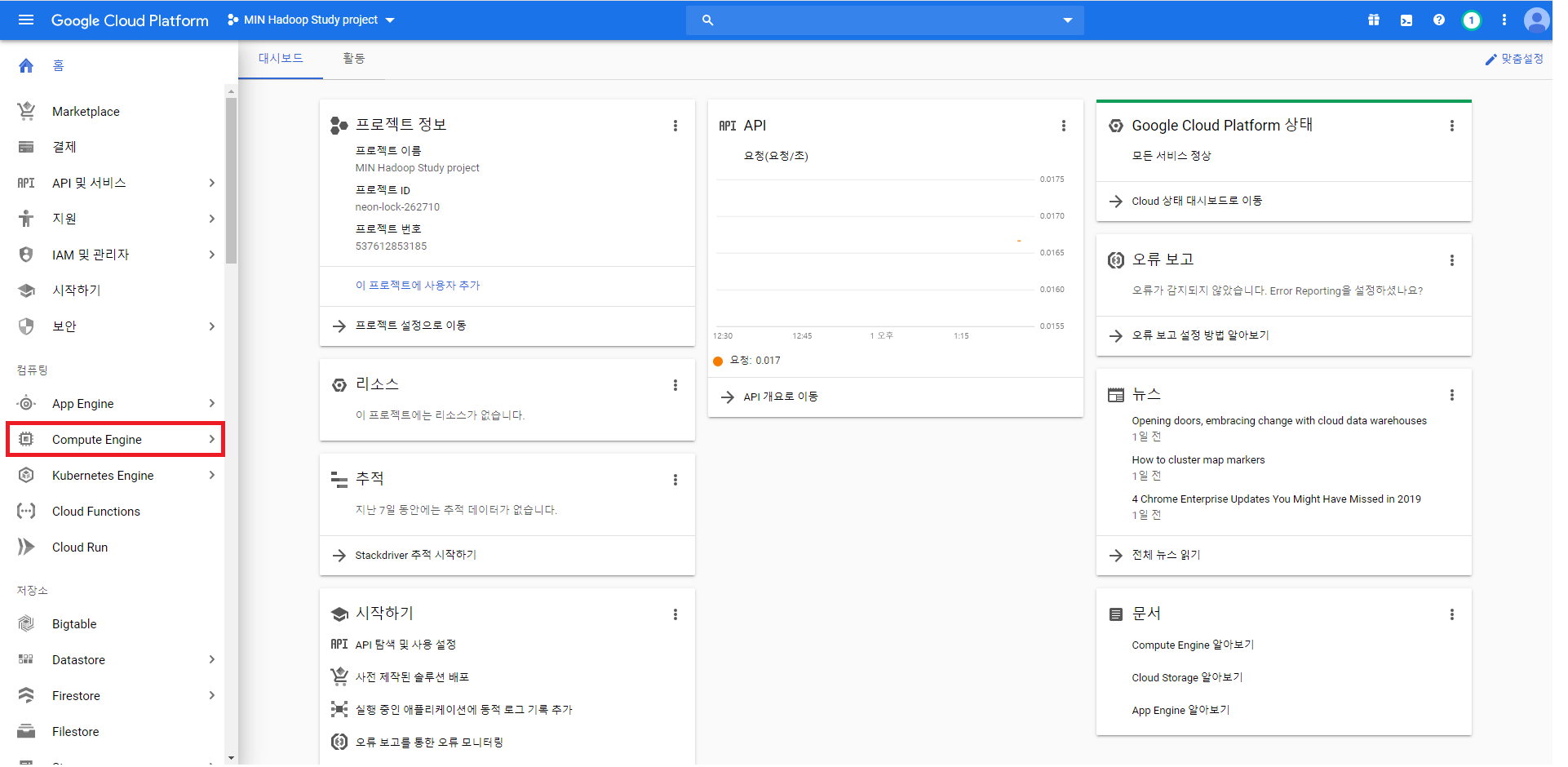Expand the API 및 서비스 submenu
Screen dimensions: 1568x767
click(211, 183)
